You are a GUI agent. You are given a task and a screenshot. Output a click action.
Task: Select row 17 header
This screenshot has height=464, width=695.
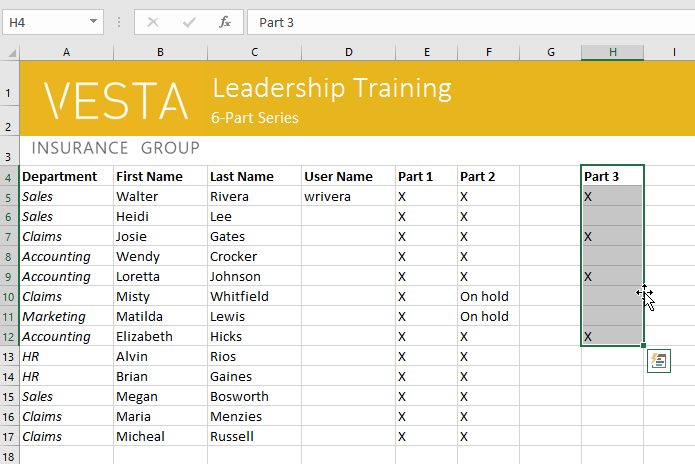point(9,437)
